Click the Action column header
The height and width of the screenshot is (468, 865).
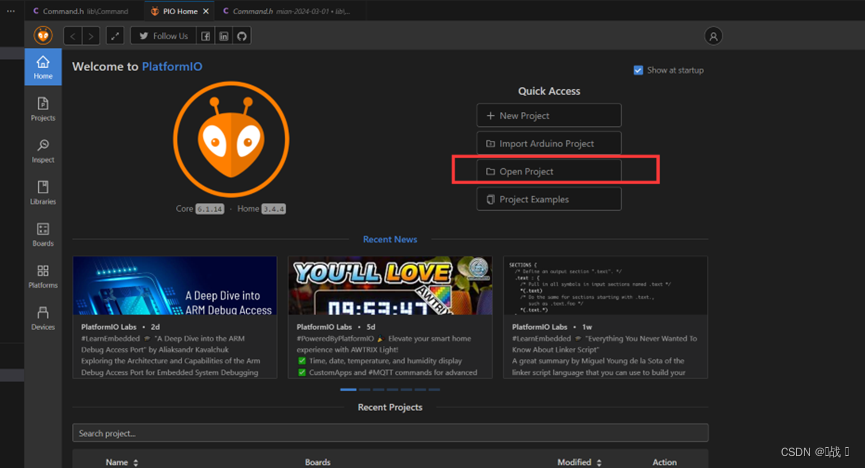pos(664,462)
